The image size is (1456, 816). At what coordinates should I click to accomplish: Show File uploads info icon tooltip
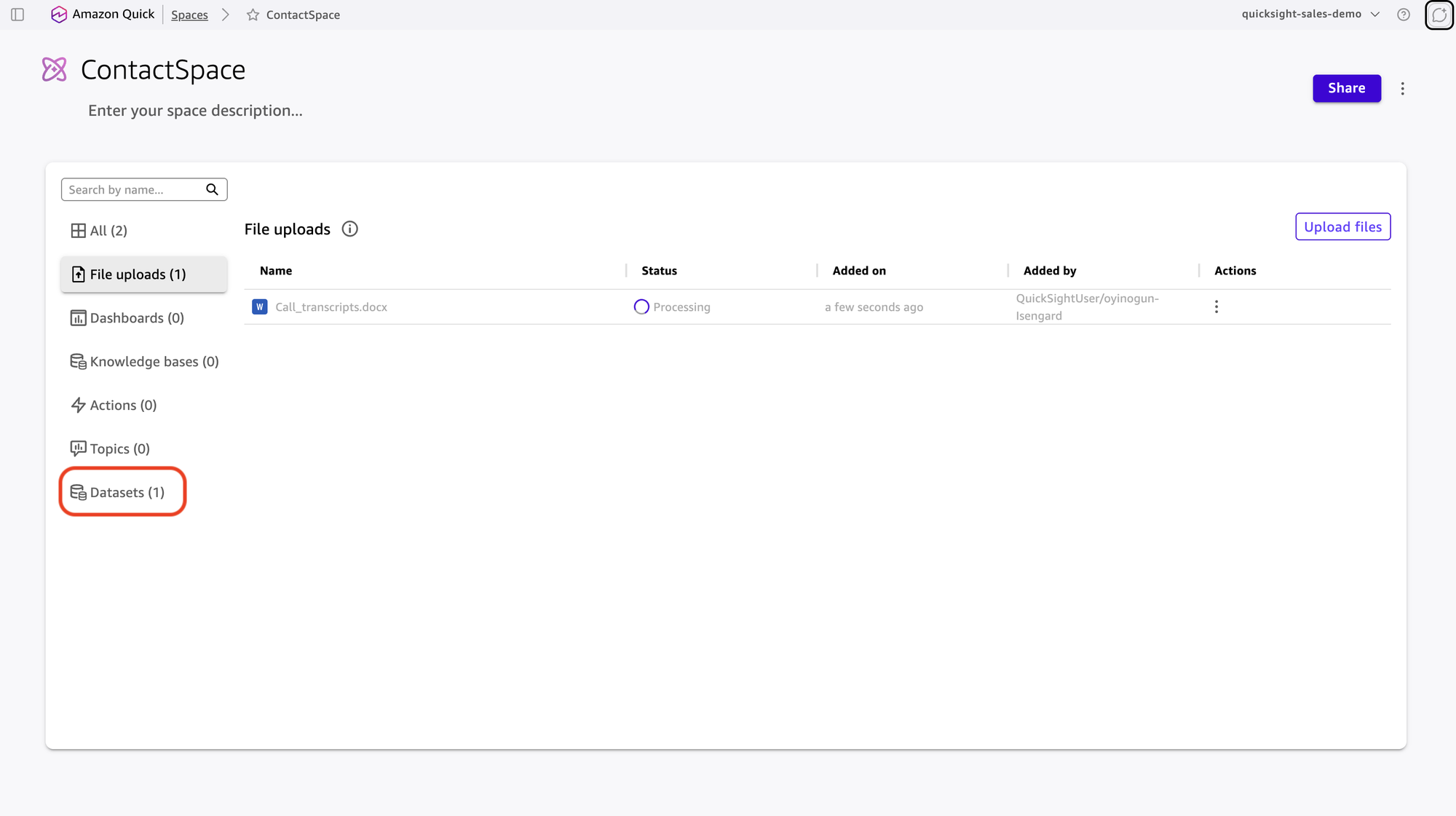[350, 229]
